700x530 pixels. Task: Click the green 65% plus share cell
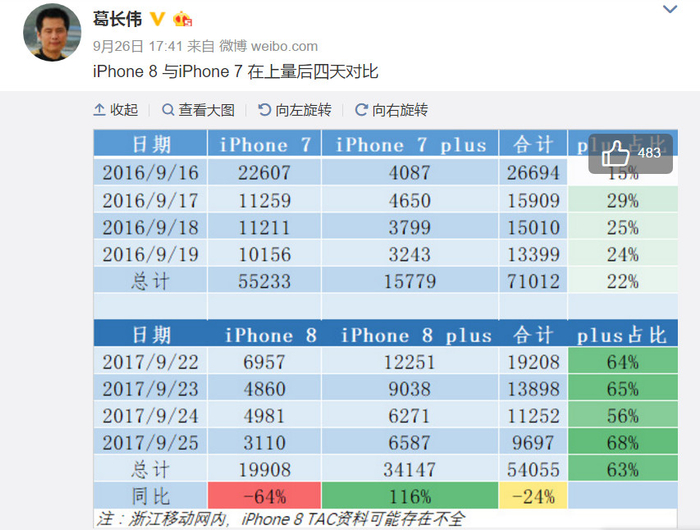623,388
